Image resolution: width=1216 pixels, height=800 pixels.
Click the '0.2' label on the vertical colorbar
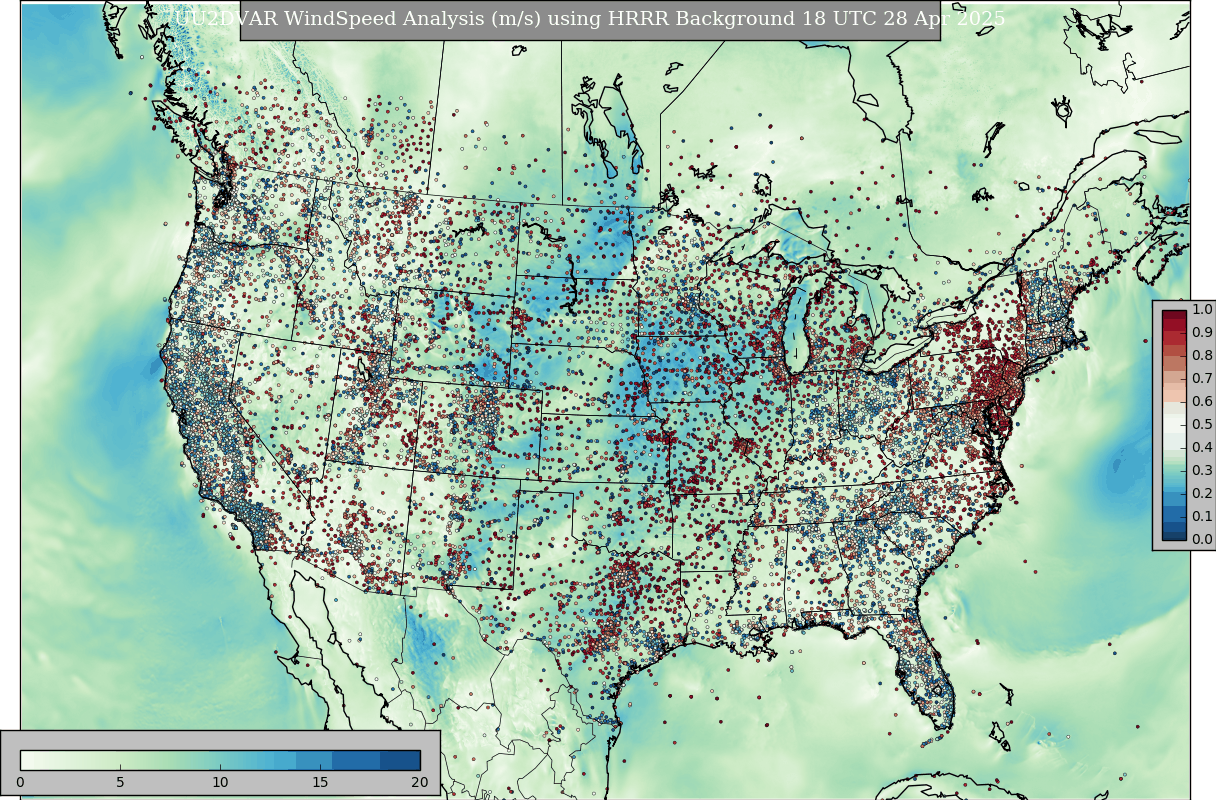pos(1202,494)
